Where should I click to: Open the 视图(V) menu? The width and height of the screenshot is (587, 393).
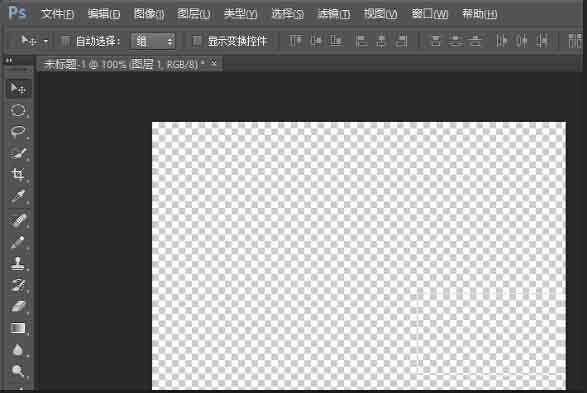(x=380, y=14)
